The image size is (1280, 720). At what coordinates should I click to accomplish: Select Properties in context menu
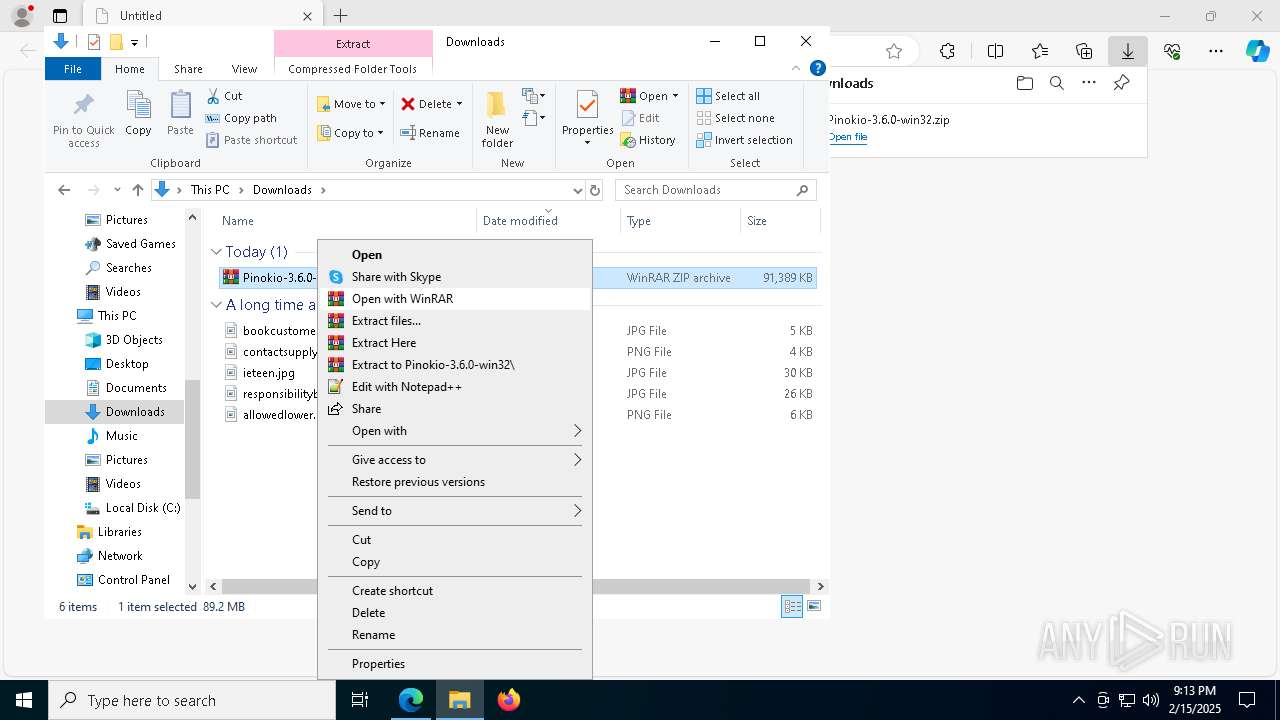[455, 664]
